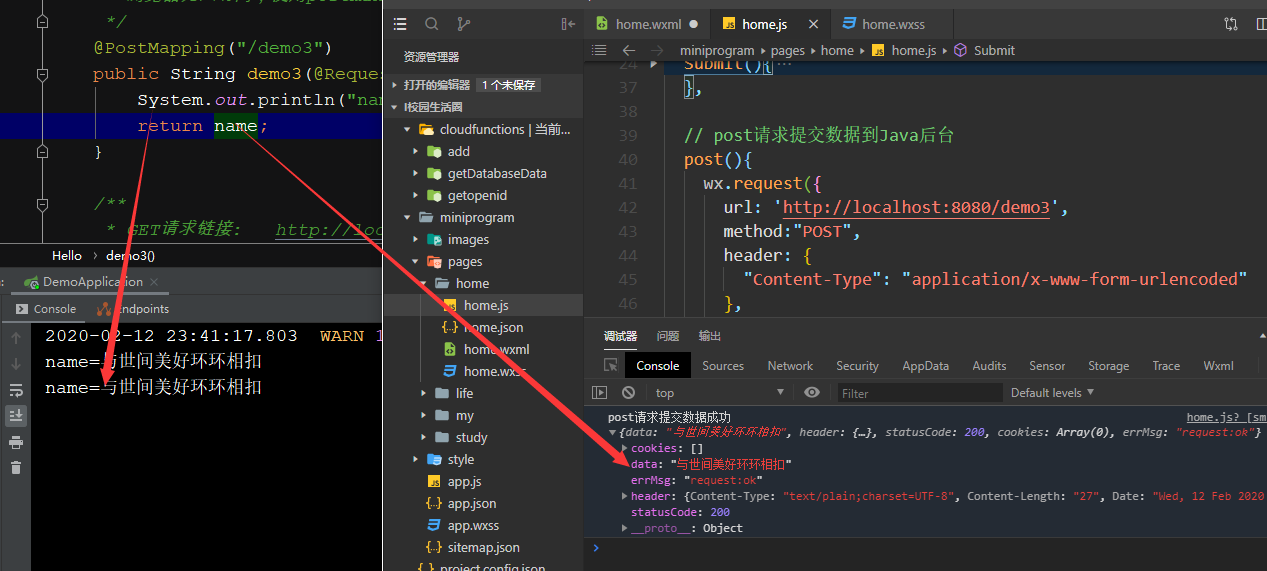Click the trash icon to clear IntelliJ console
Image resolution: width=1267 pixels, height=571 pixels.
(16, 468)
